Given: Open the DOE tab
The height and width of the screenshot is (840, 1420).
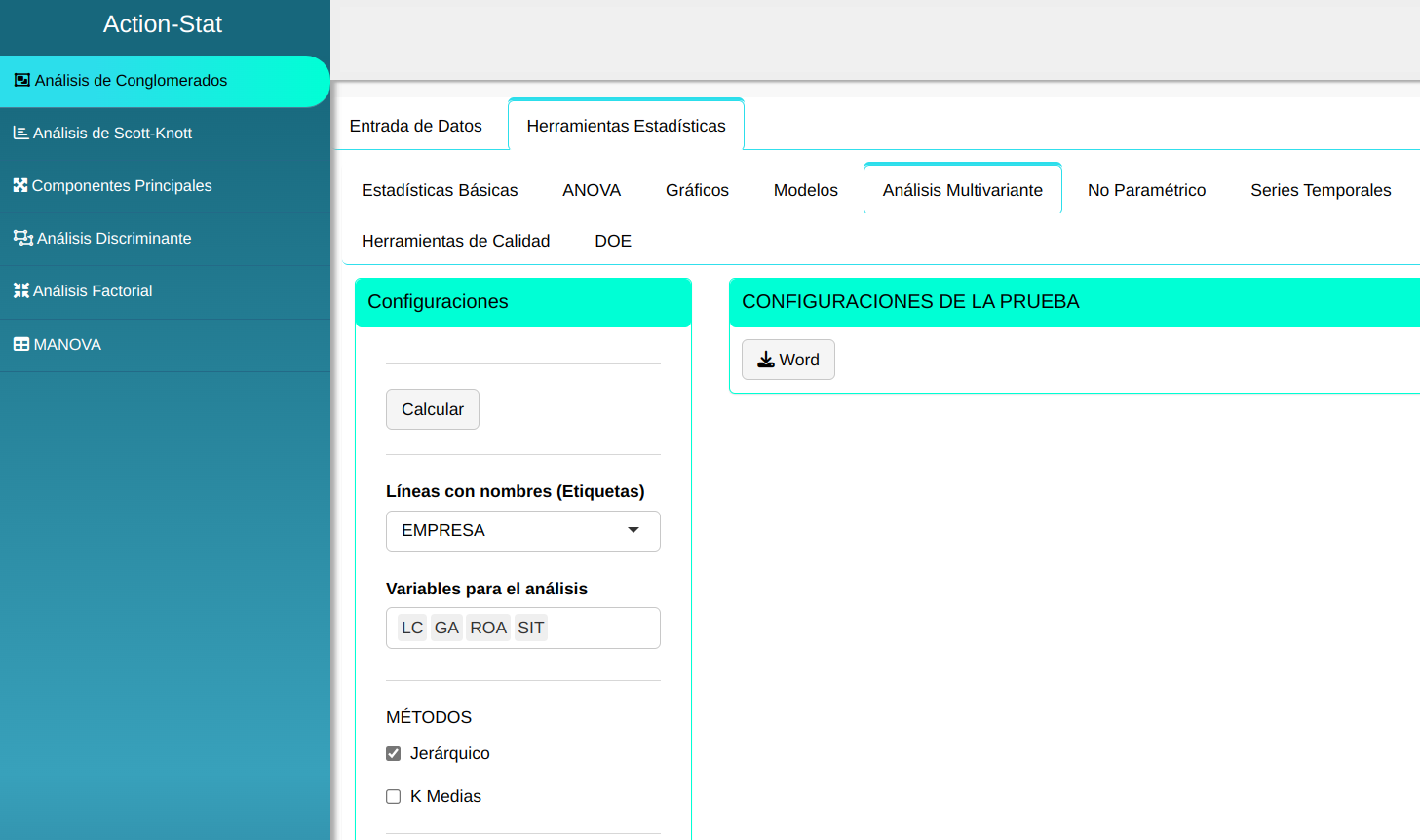Looking at the screenshot, I should (613, 241).
